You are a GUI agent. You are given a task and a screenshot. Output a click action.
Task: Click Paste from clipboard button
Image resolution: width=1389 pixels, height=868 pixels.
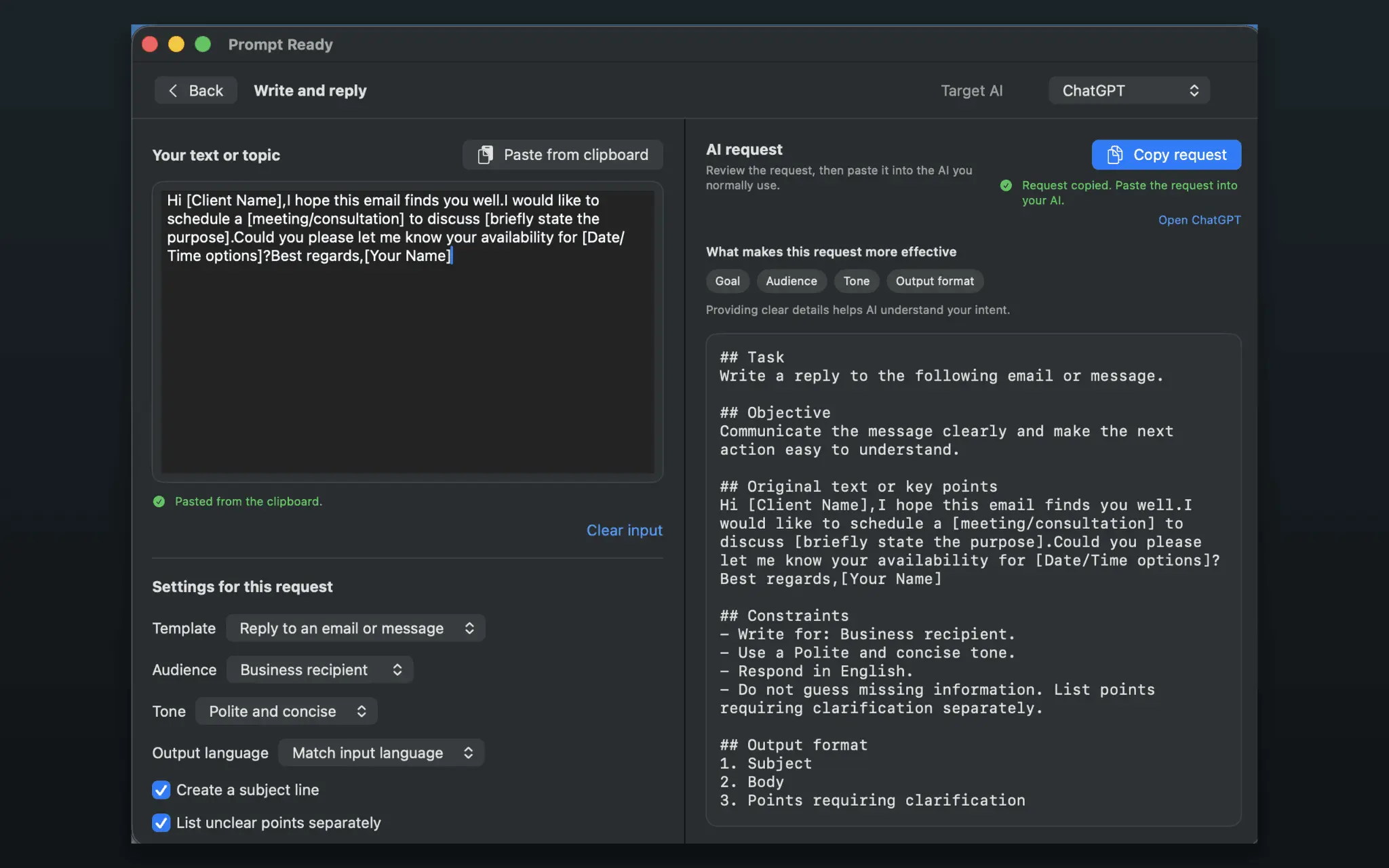562,155
